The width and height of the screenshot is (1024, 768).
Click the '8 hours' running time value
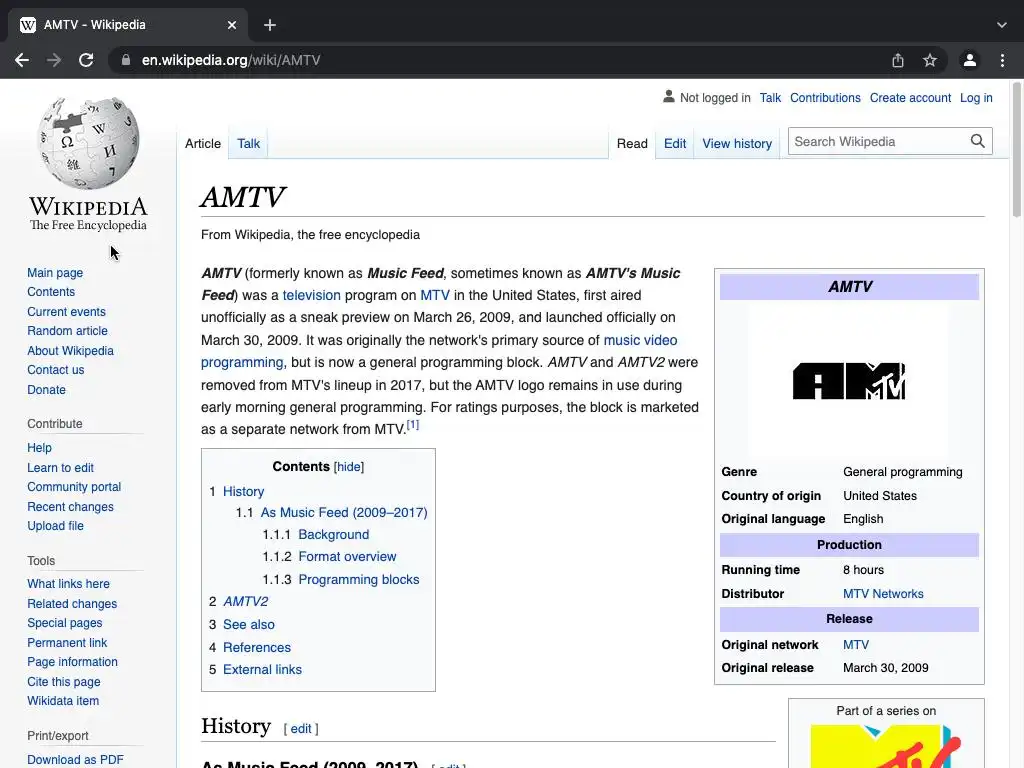tap(863, 570)
